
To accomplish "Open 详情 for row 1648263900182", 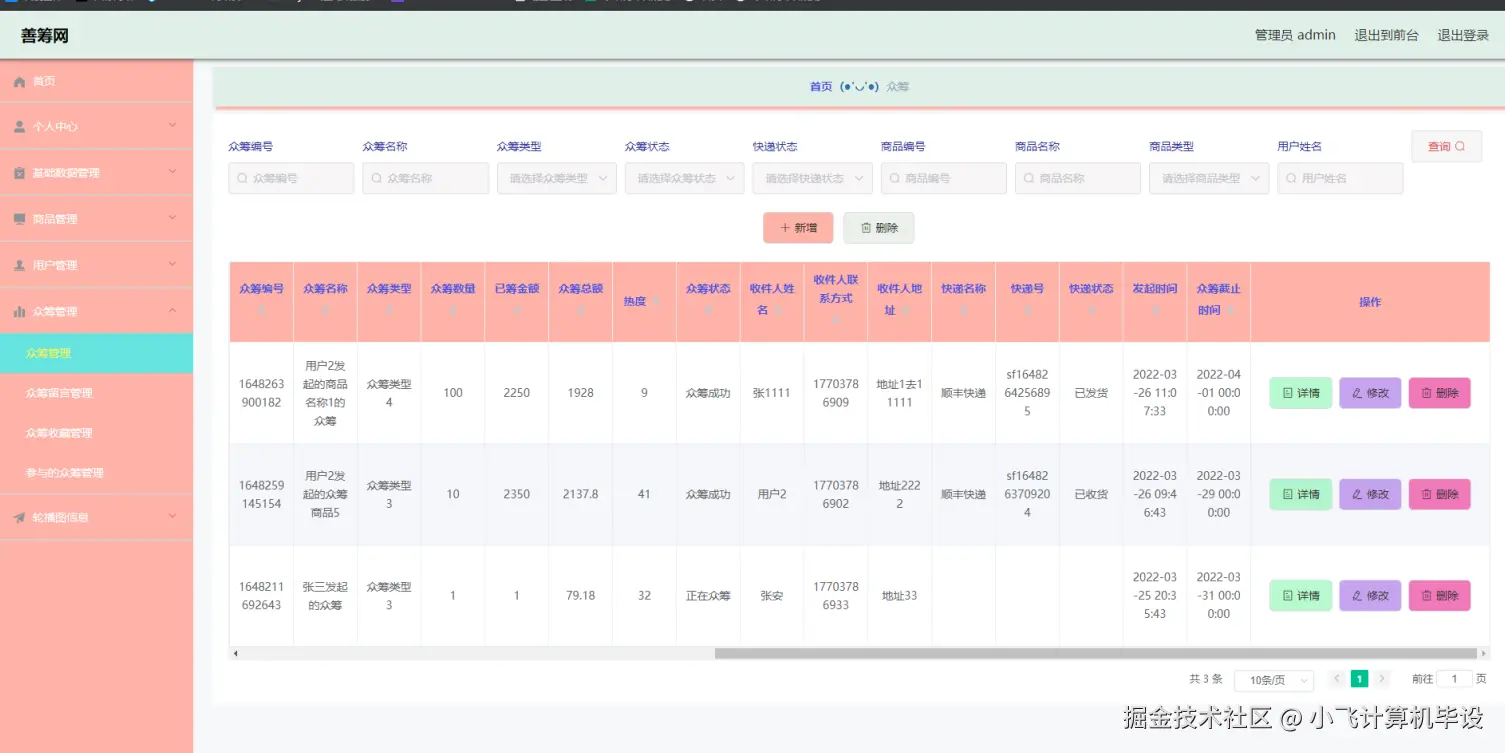I will pos(1300,393).
